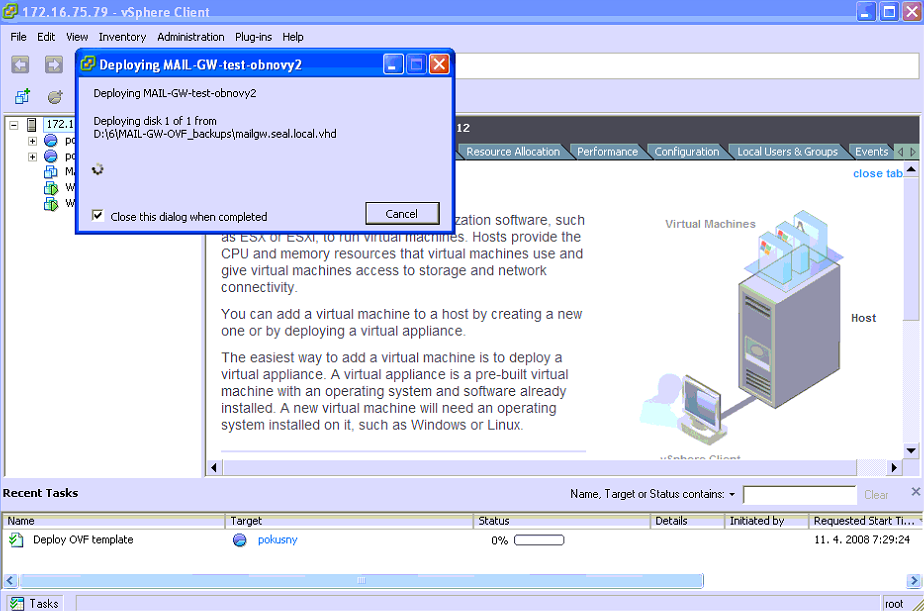Sort tasks by the Status column header
The width and height of the screenshot is (924, 611).
[x=562, y=521]
